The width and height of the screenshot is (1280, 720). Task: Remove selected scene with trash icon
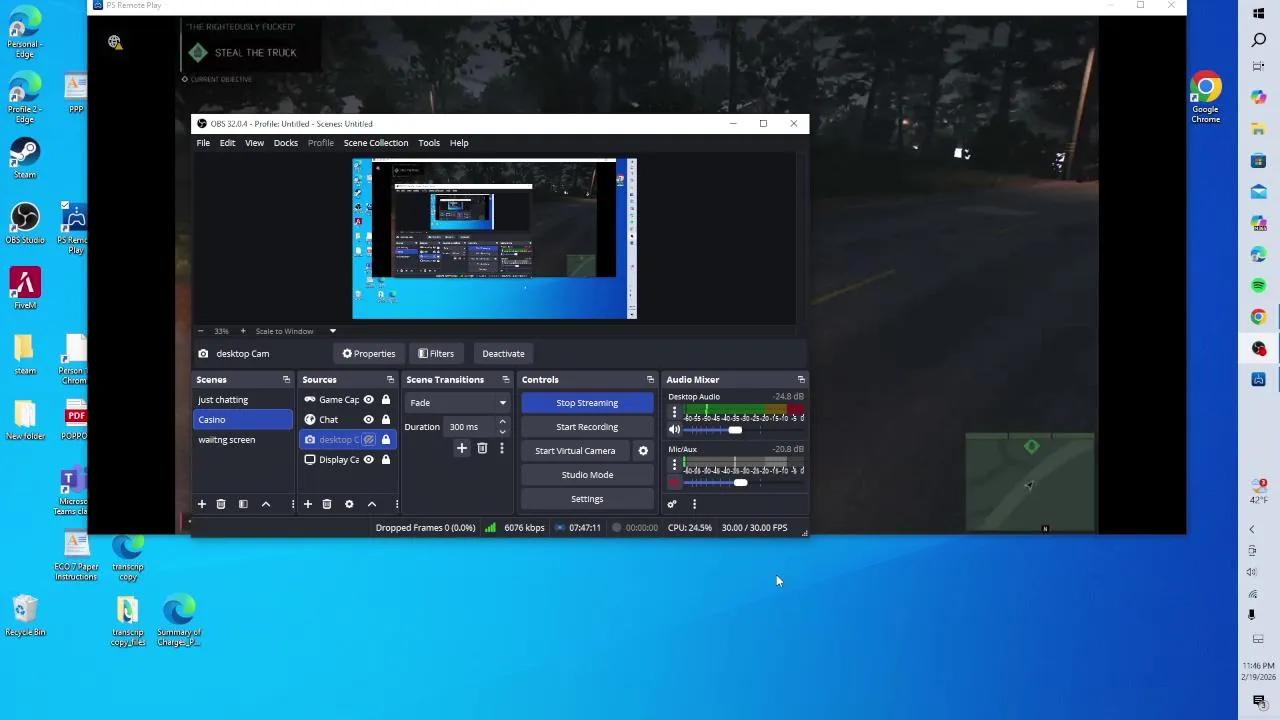(x=221, y=504)
